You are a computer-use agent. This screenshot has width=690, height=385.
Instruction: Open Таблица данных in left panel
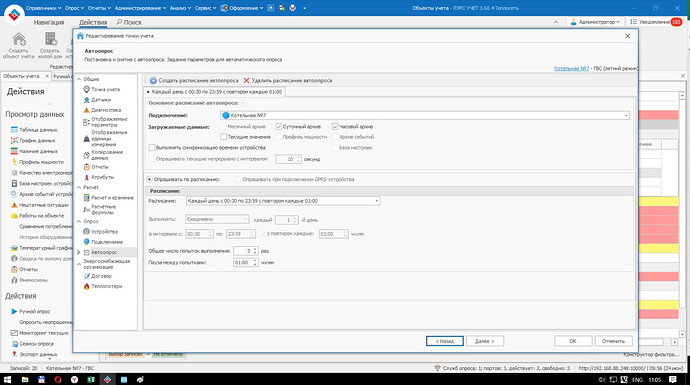pyautogui.click(x=34, y=130)
